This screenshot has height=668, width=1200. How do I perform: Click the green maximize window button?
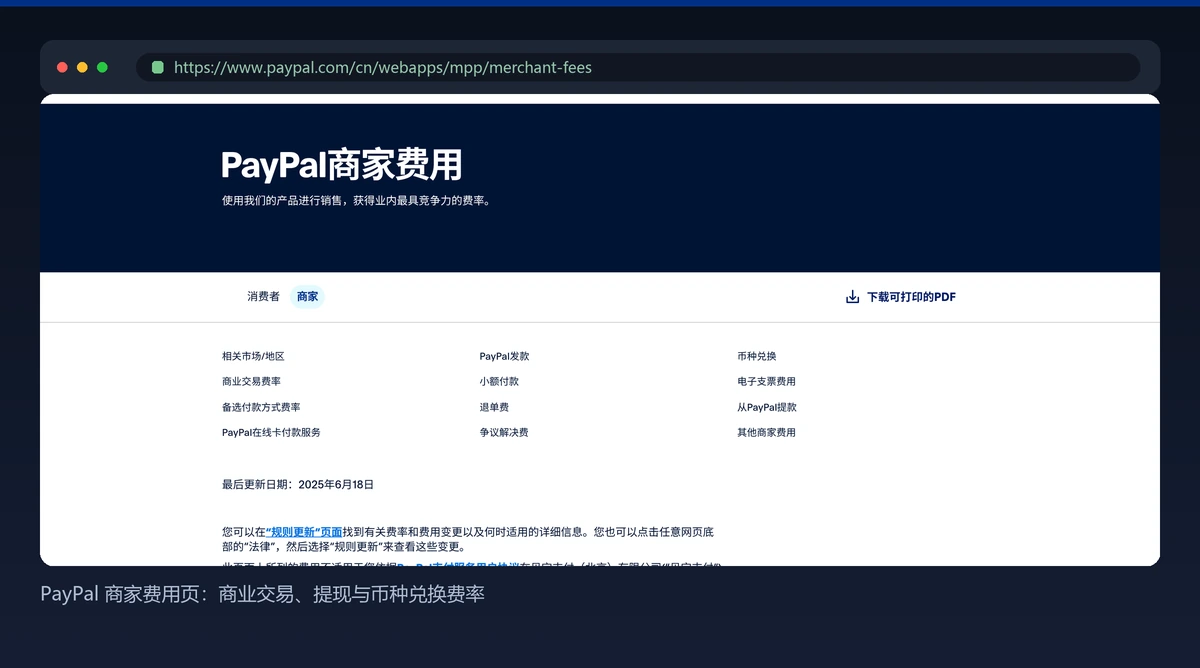click(102, 67)
